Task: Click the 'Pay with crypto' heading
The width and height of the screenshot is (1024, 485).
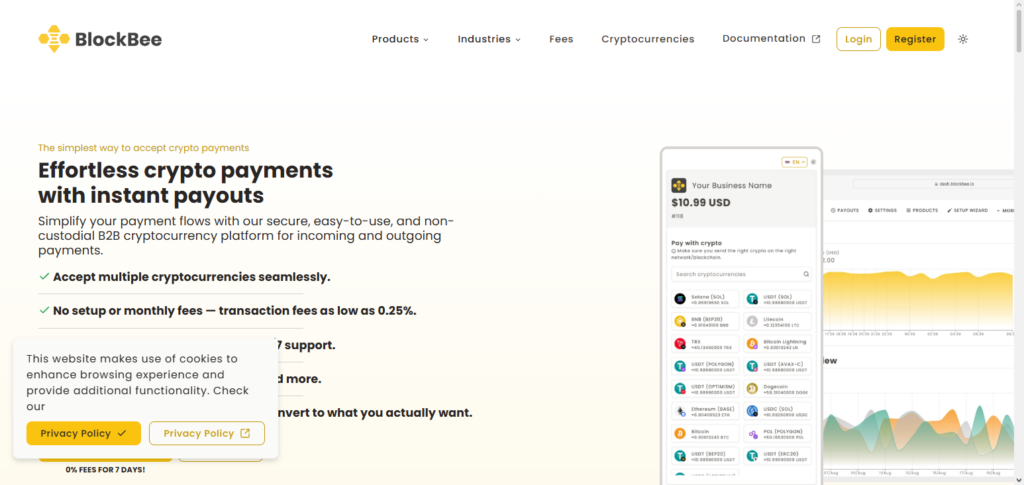Action: (x=696, y=243)
